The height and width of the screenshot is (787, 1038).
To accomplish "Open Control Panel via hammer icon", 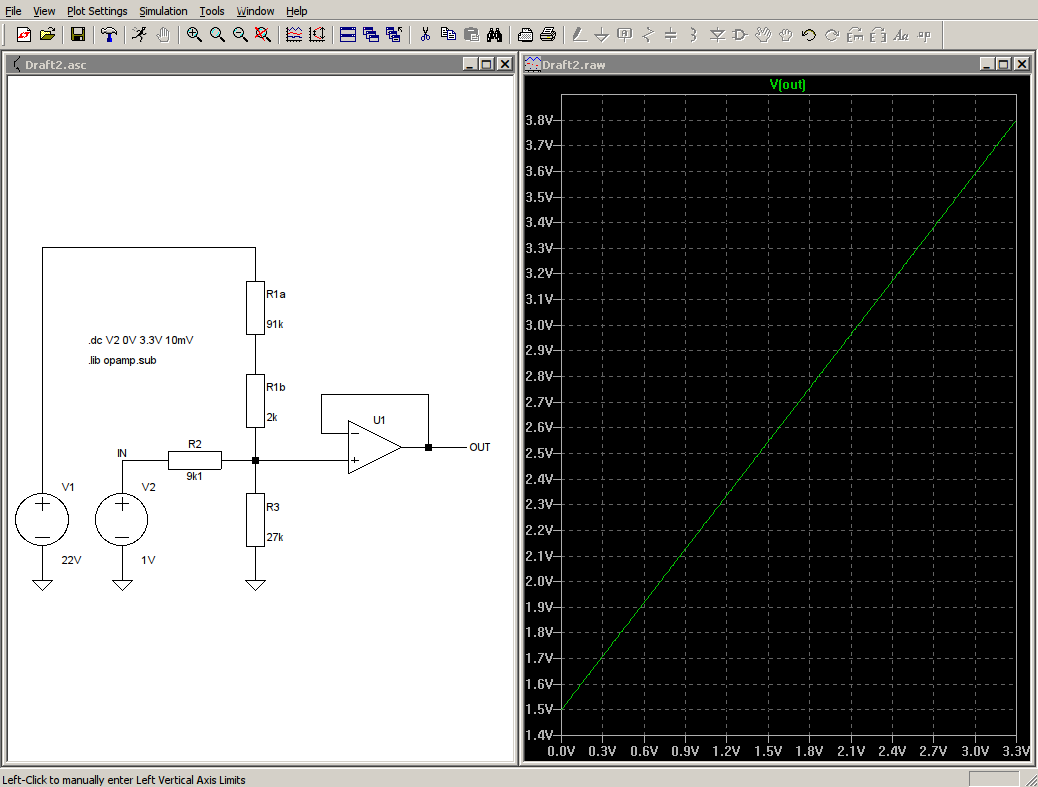I will pyautogui.click(x=109, y=34).
